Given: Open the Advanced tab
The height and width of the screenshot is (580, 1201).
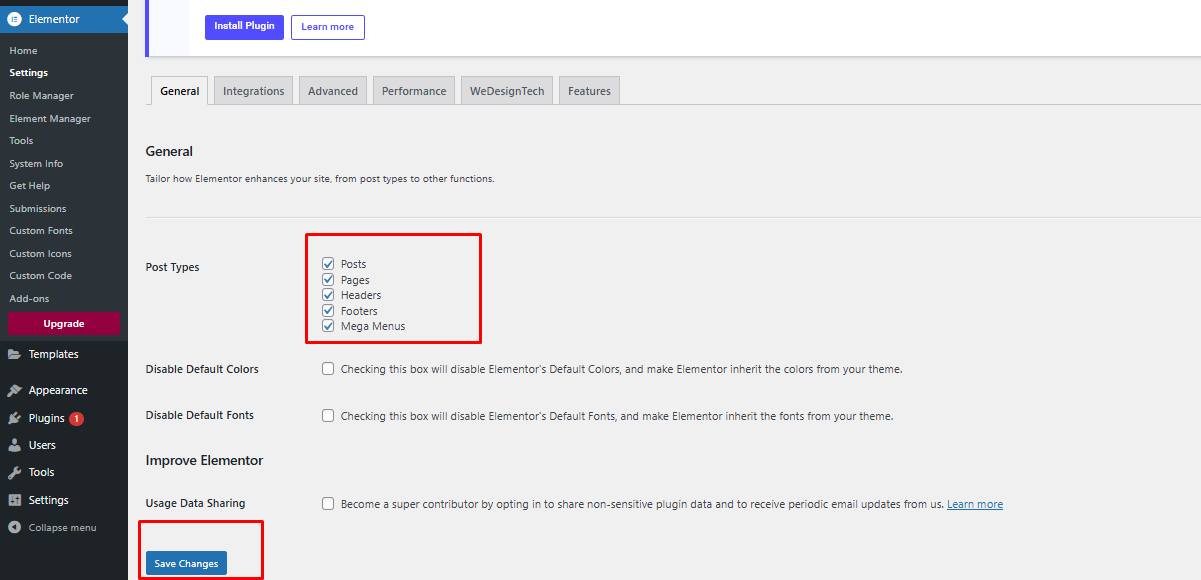Looking at the screenshot, I should click(333, 91).
